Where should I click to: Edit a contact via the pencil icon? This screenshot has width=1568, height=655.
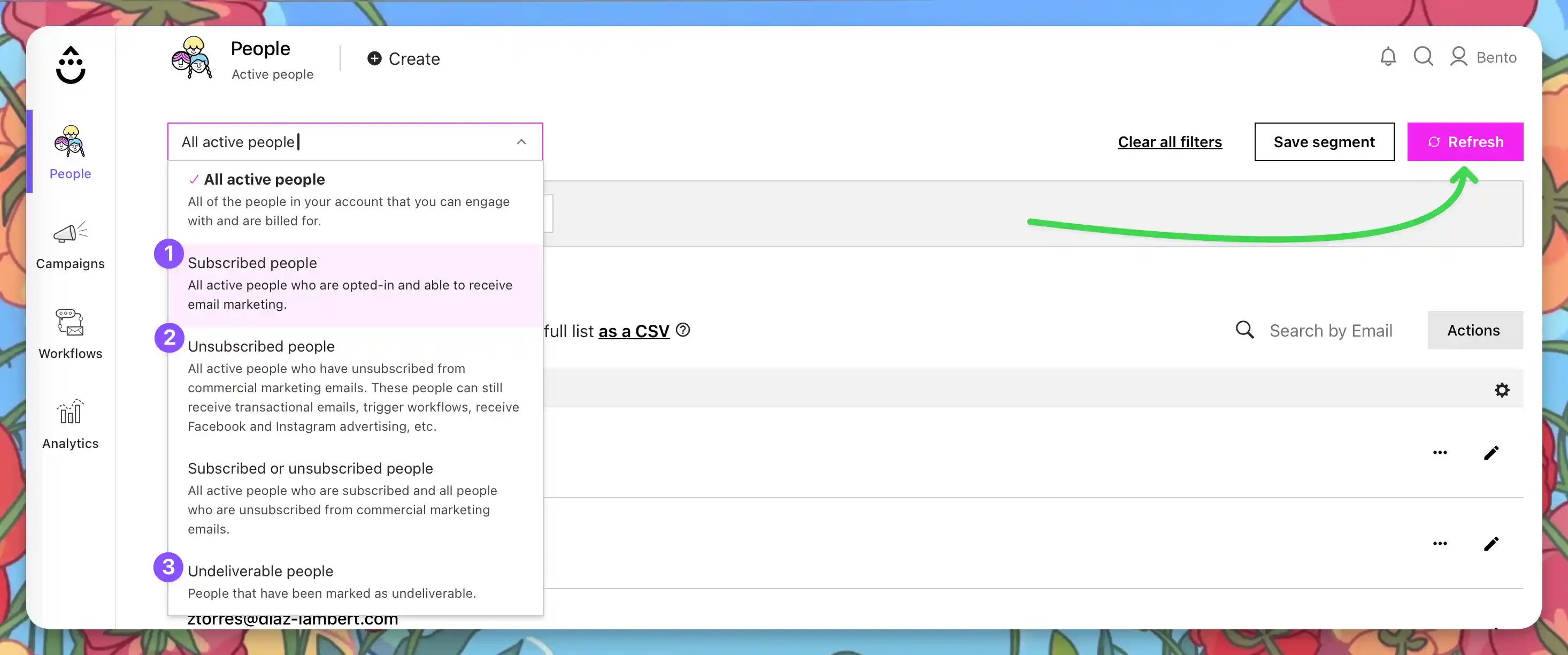1492,453
